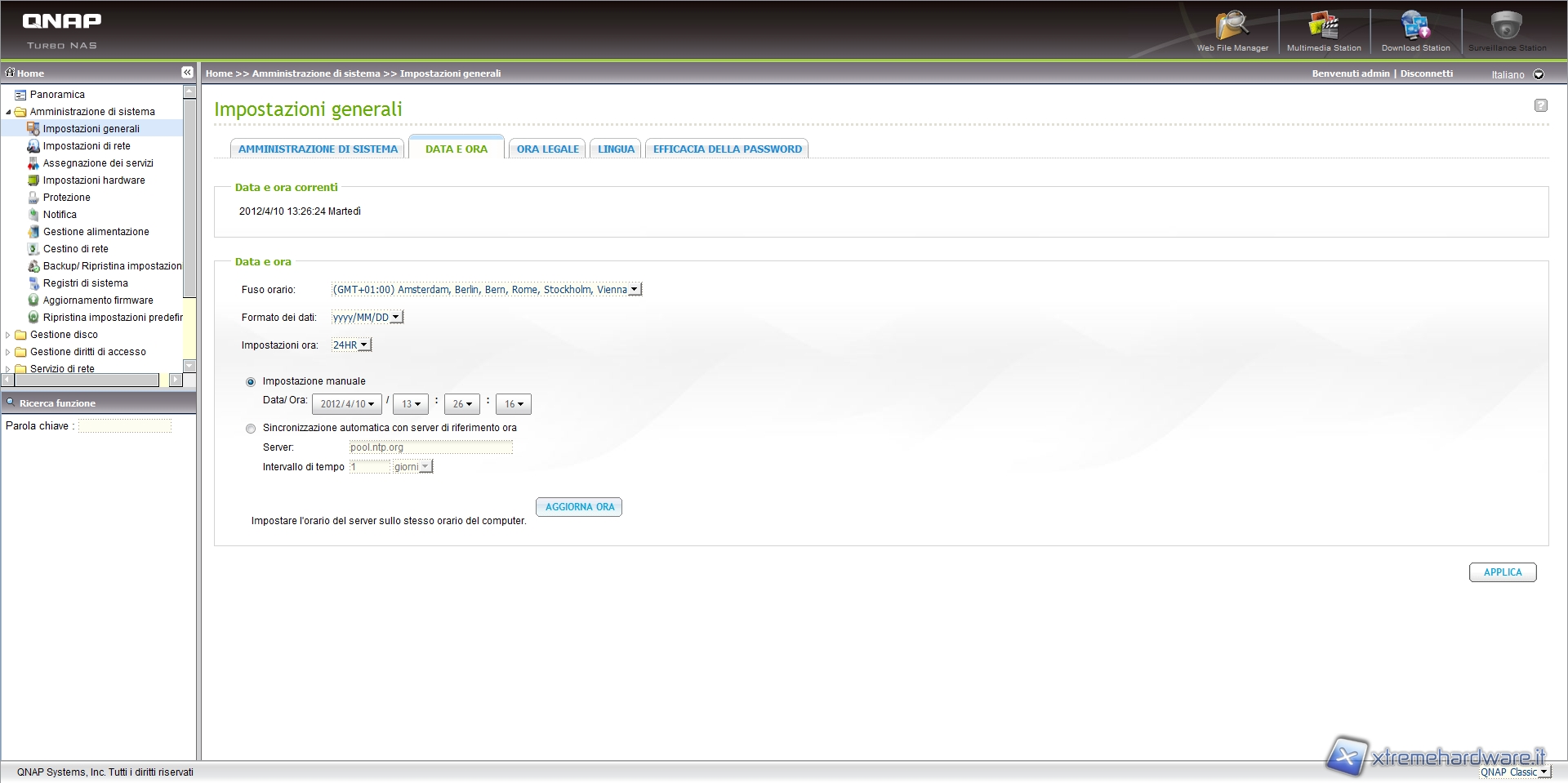Screen dimensions: 1568x783
Task: Open Aggiornamento firmware in the tree
Action: point(97,300)
